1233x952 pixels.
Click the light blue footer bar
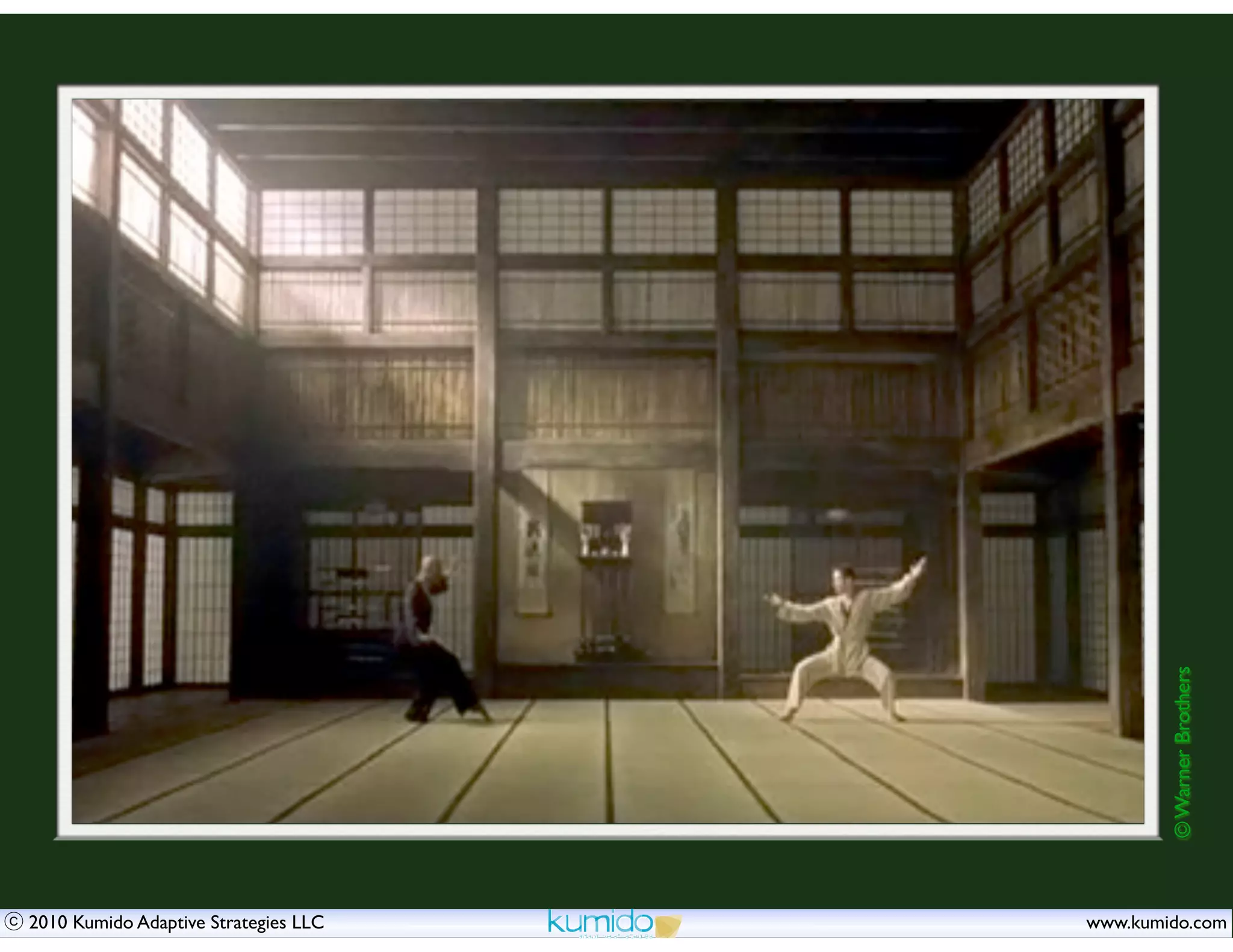(873, 923)
